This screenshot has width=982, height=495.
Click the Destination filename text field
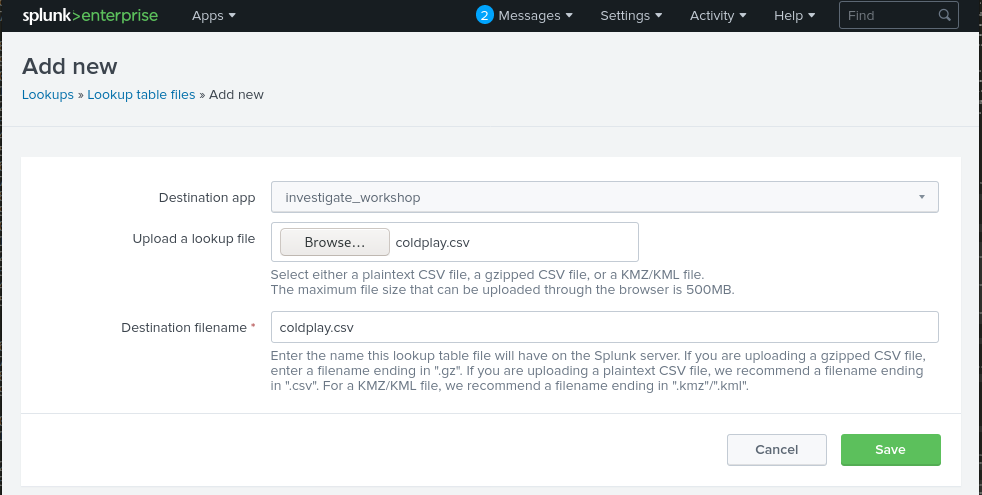pos(604,327)
